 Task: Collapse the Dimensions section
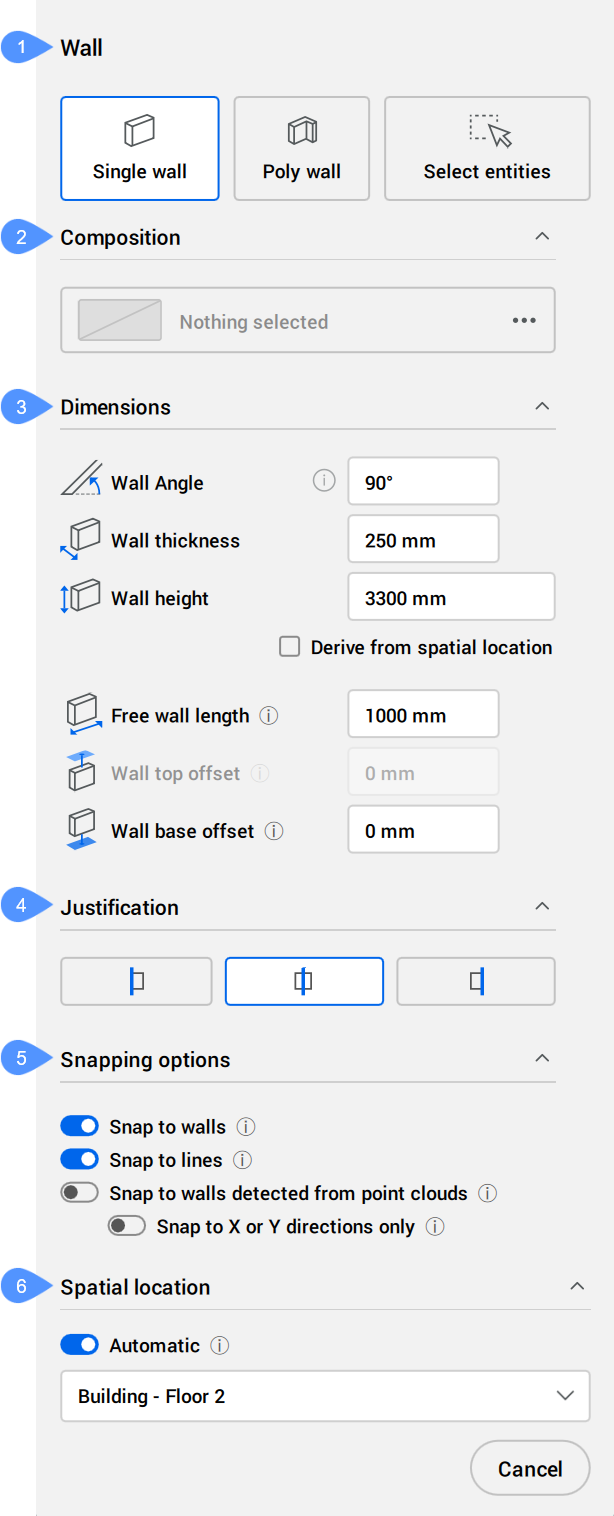pyautogui.click(x=541, y=407)
